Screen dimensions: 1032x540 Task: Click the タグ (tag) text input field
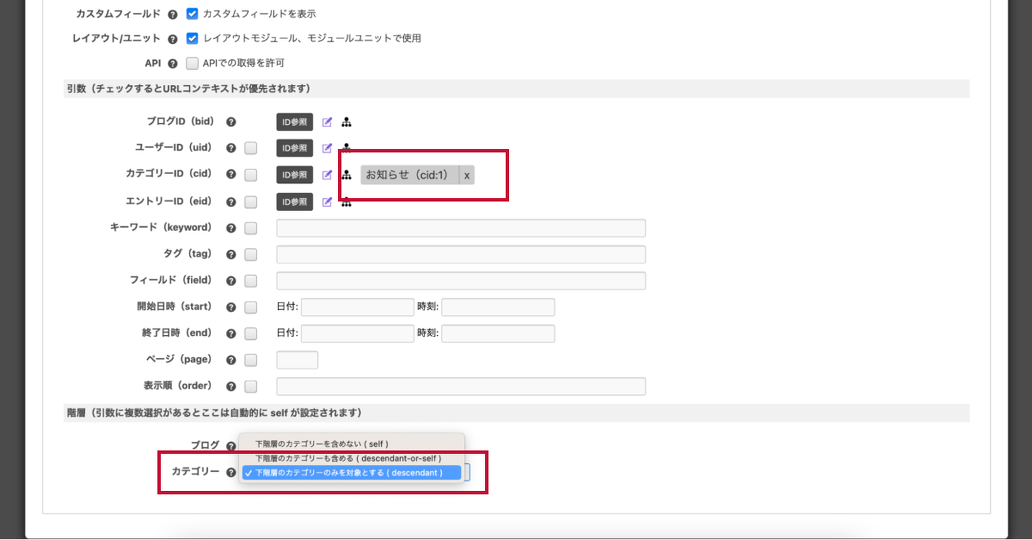pos(460,254)
